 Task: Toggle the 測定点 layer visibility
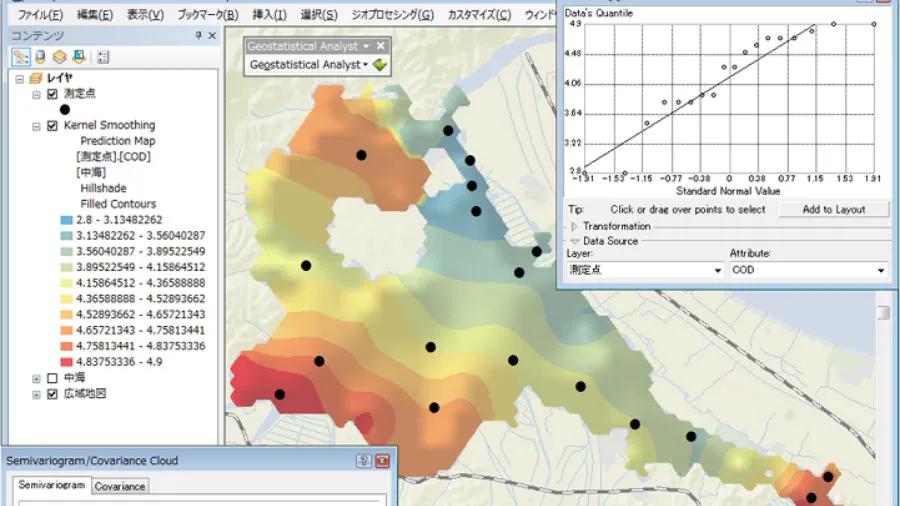click(52, 94)
